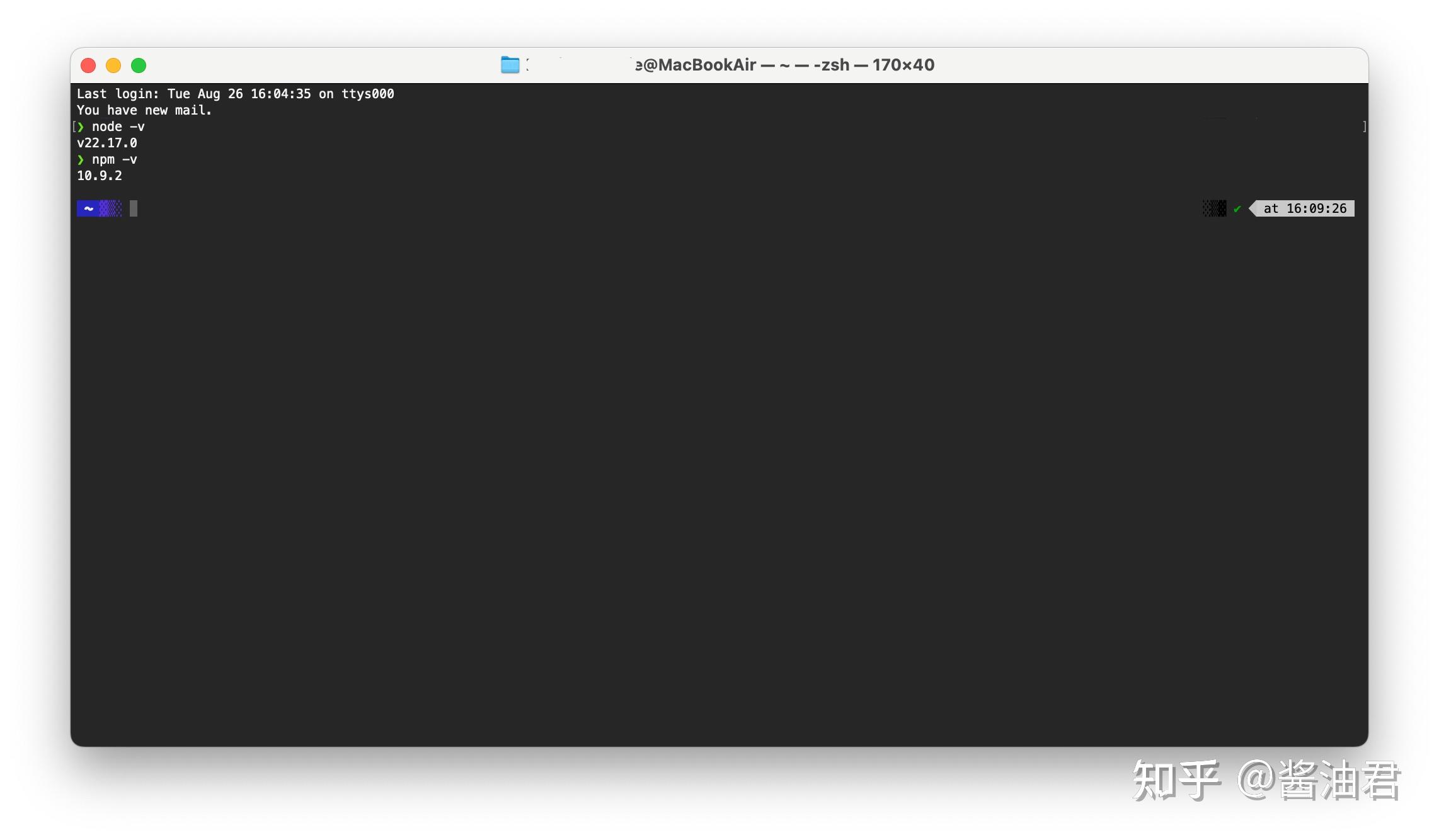
Task: Click the 'at 16:09:26' time segment
Action: tap(1304, 208)
